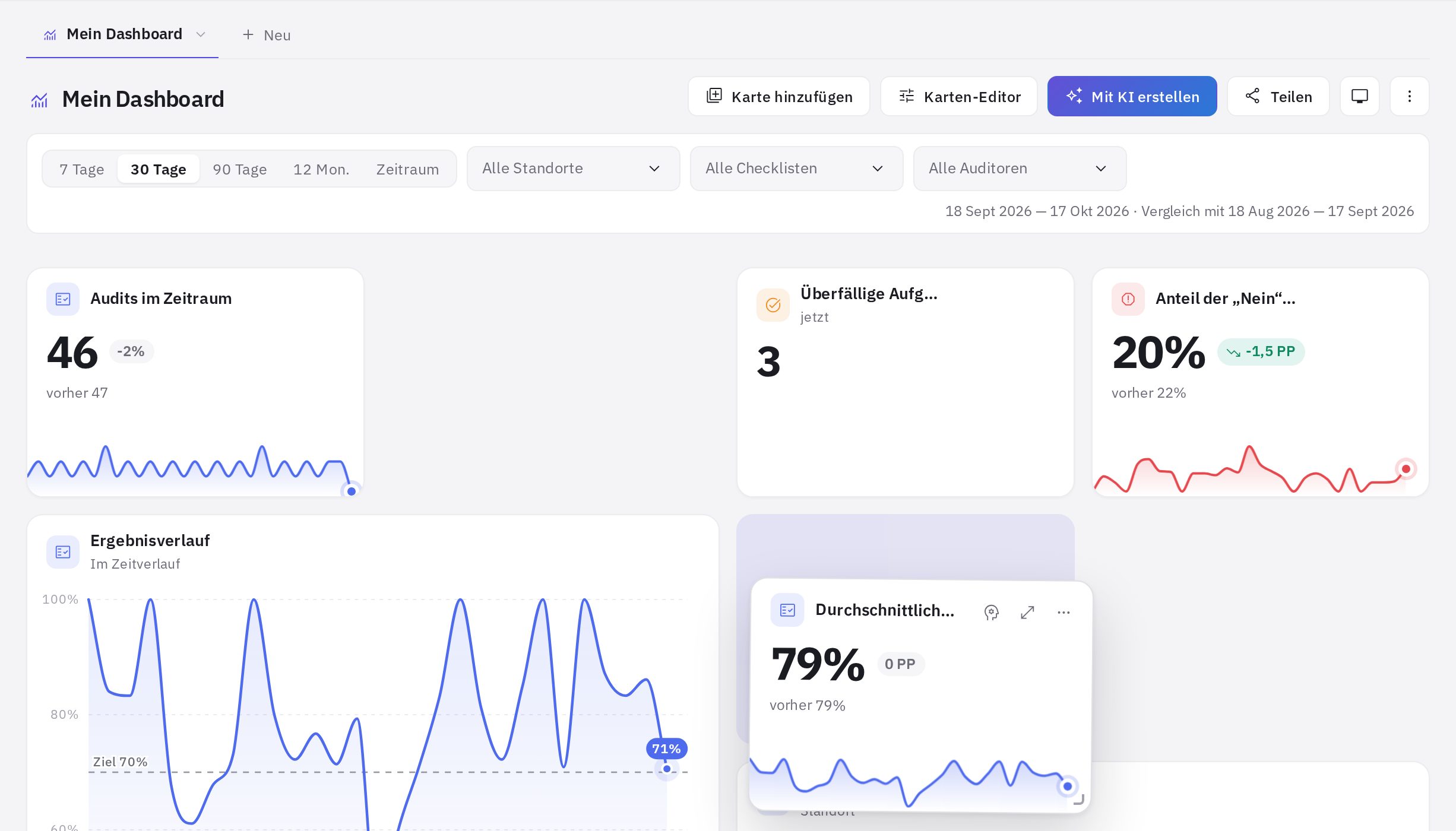Select the 90 Tage range
This screenshot has height=831, width=1456.
[240, 169]
